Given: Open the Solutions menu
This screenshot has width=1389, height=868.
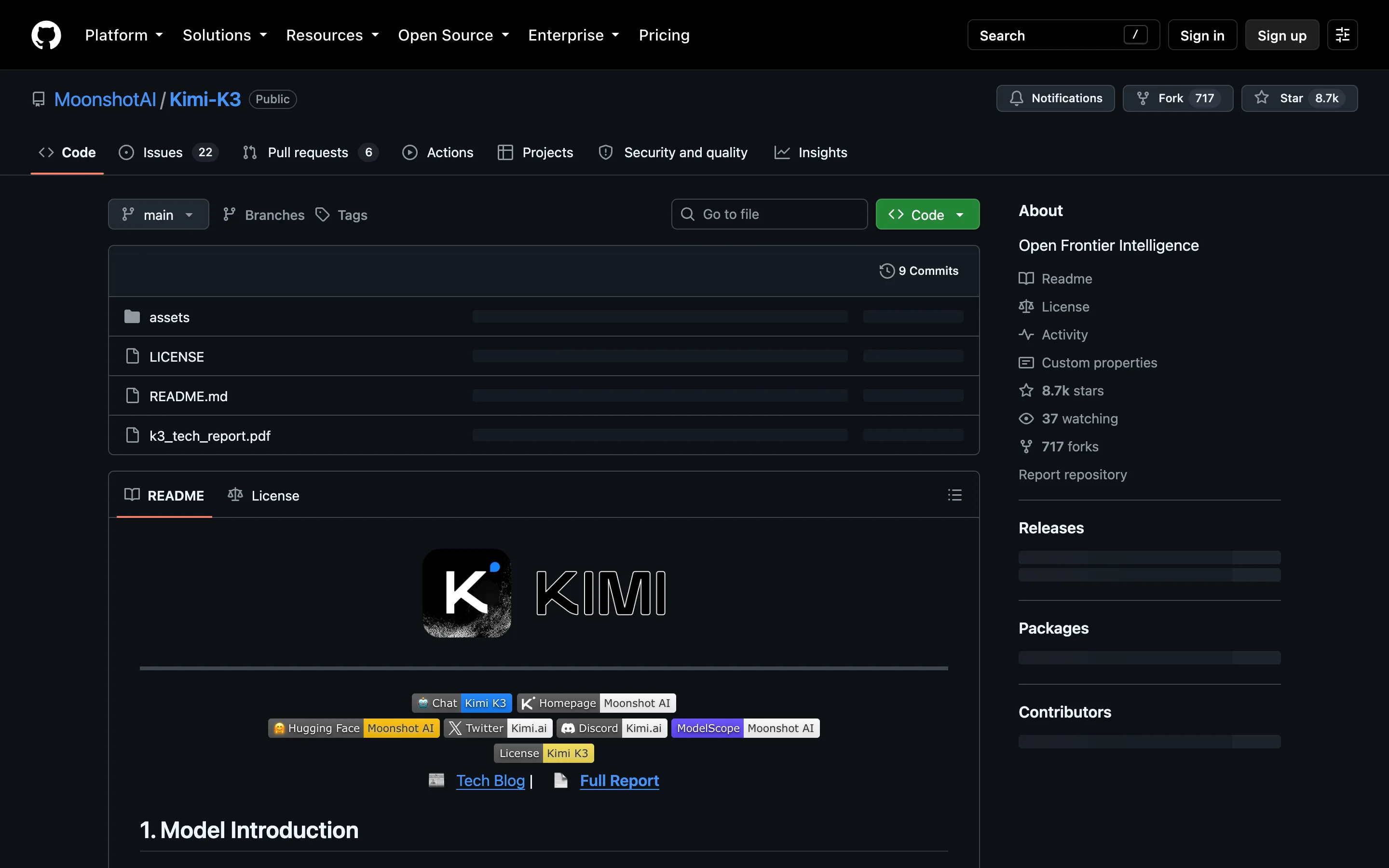Looking at the screenshot, I should [224, 35].
